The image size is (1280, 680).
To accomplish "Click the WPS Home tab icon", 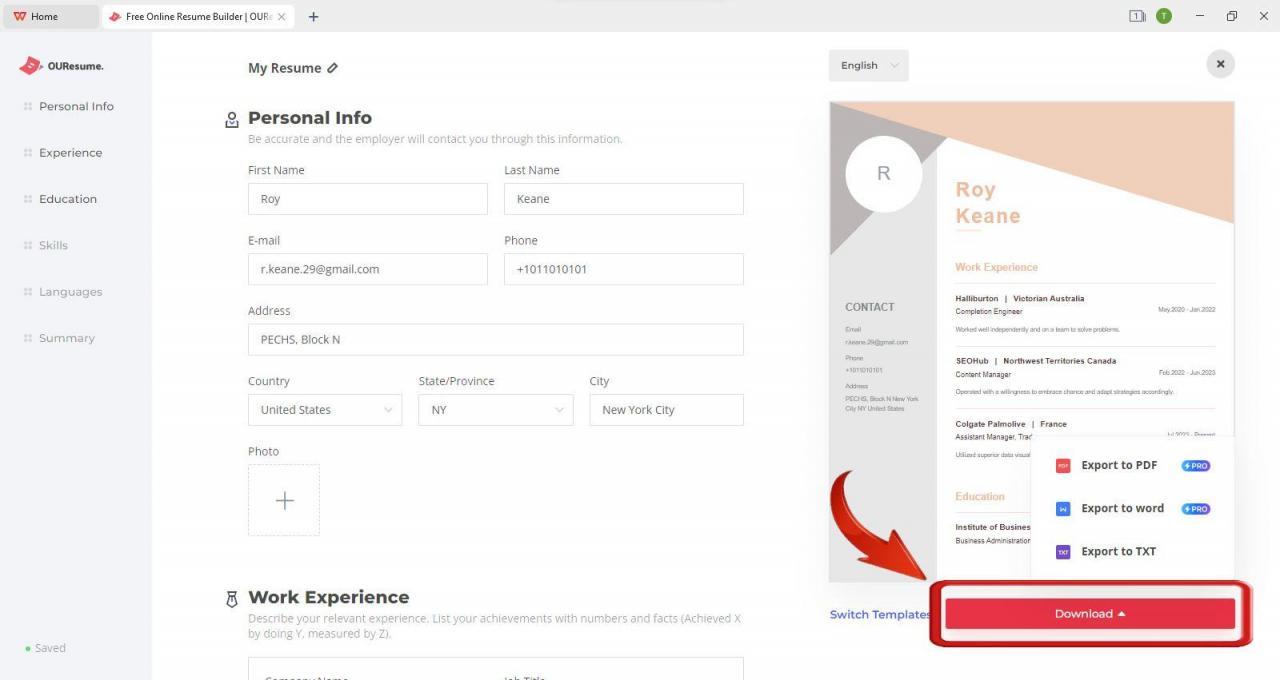I will coord(20,16).
